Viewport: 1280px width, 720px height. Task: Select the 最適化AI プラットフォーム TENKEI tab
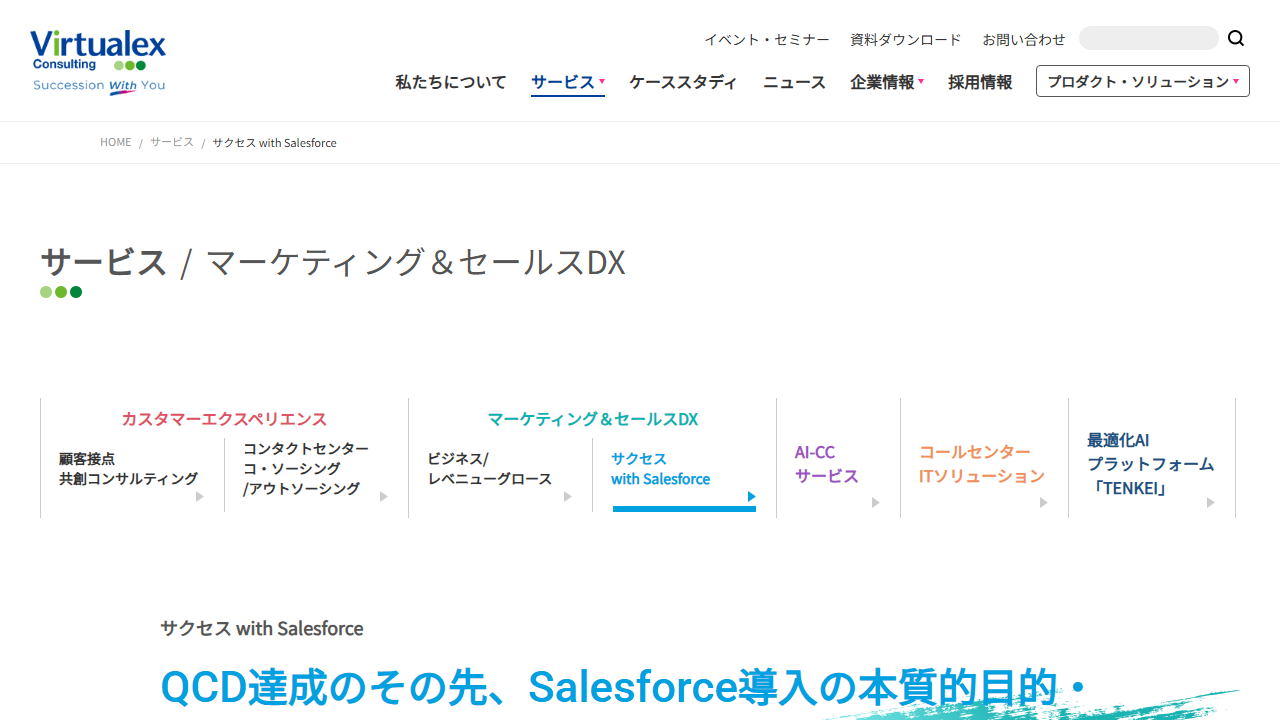[1152, 458]
